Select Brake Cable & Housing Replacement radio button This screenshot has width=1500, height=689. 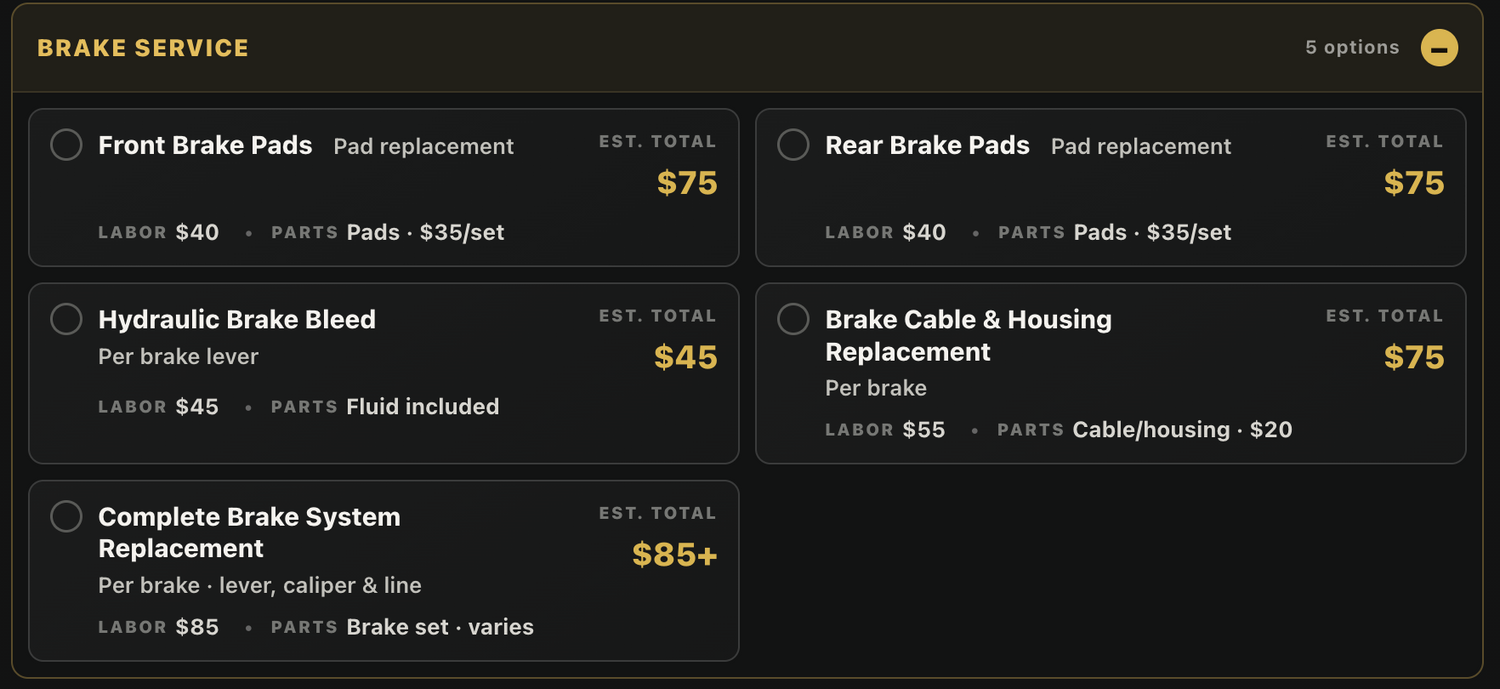tap(793, 319)
